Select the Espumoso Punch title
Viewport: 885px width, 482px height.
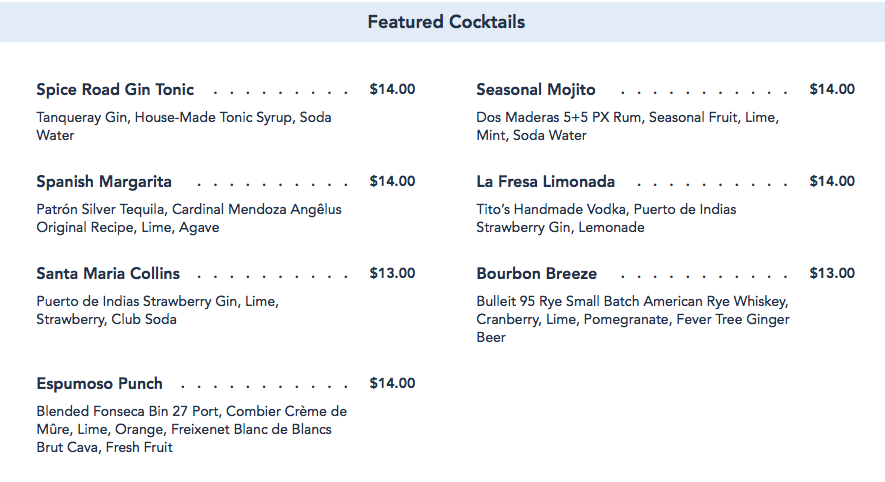coord(99,384)
